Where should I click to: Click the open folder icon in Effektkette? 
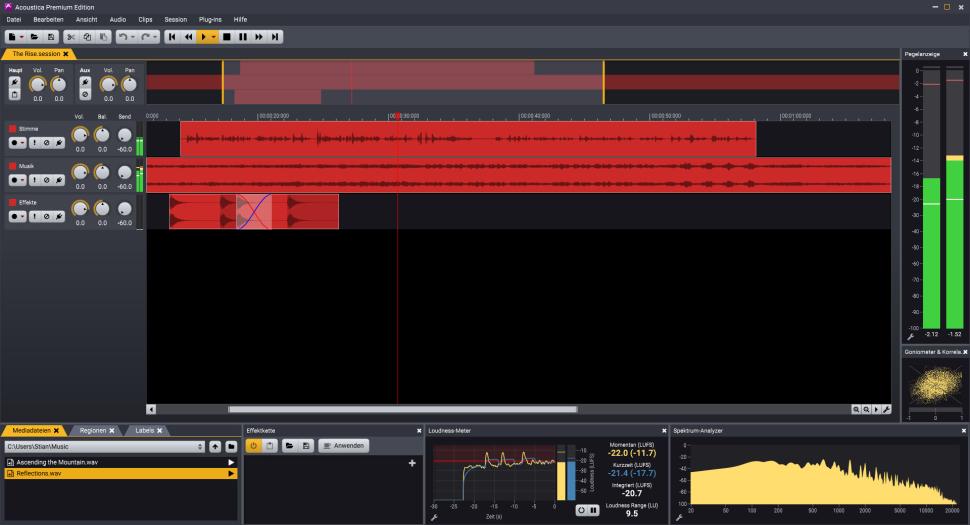[x=289, y=445]
